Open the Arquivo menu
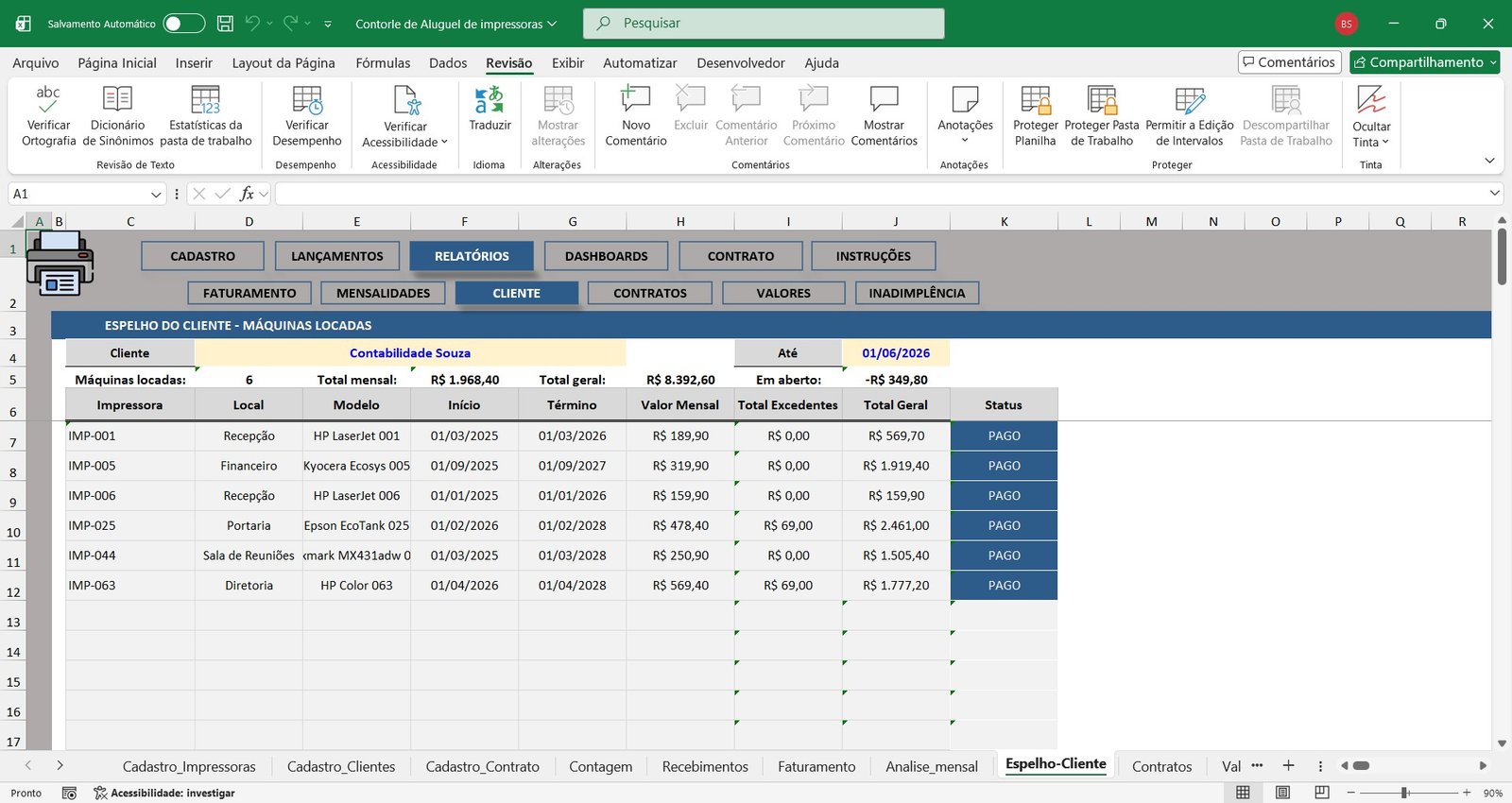 pyautogui.click(x=35, y=63)
